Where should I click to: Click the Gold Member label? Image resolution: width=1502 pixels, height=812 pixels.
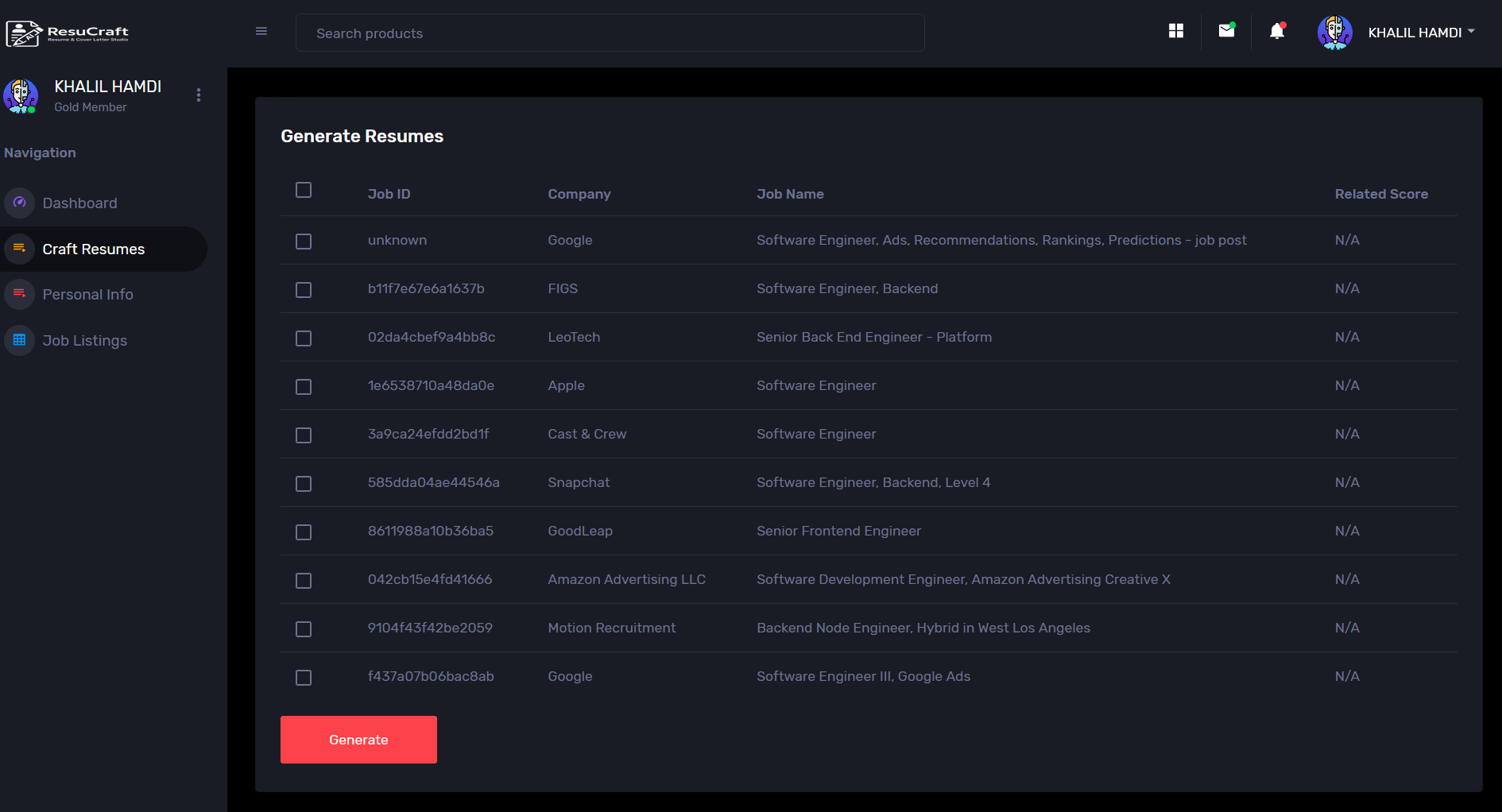[x=91, y=107]
